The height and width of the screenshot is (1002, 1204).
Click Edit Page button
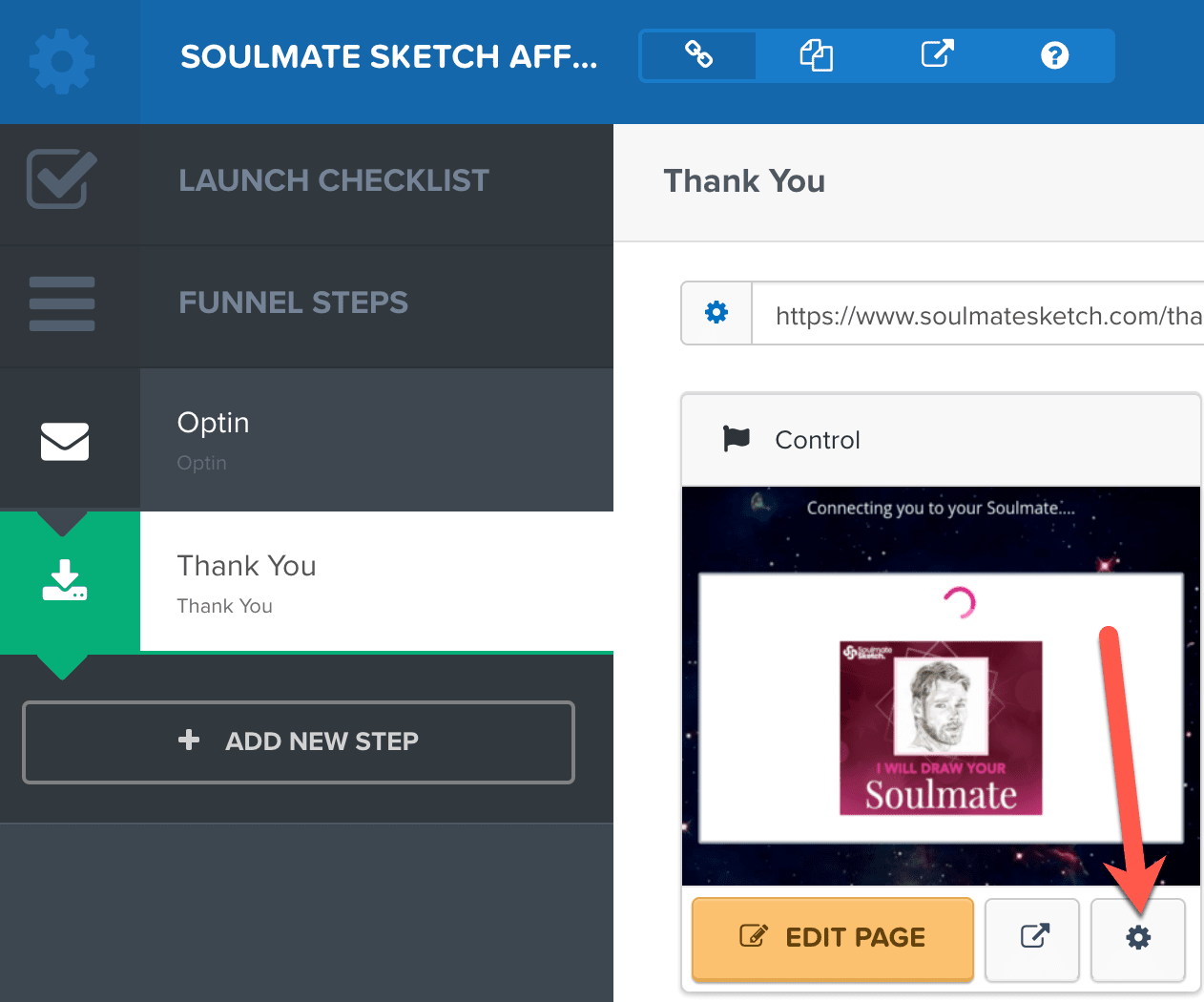tap(833, 938)
